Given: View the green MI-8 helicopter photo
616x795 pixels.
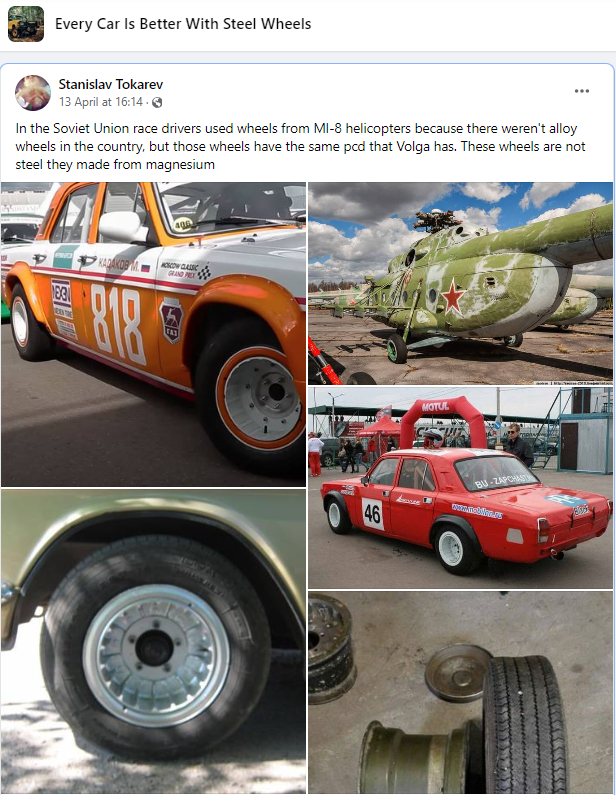Looking at the screenshot, I should point(460,283).
